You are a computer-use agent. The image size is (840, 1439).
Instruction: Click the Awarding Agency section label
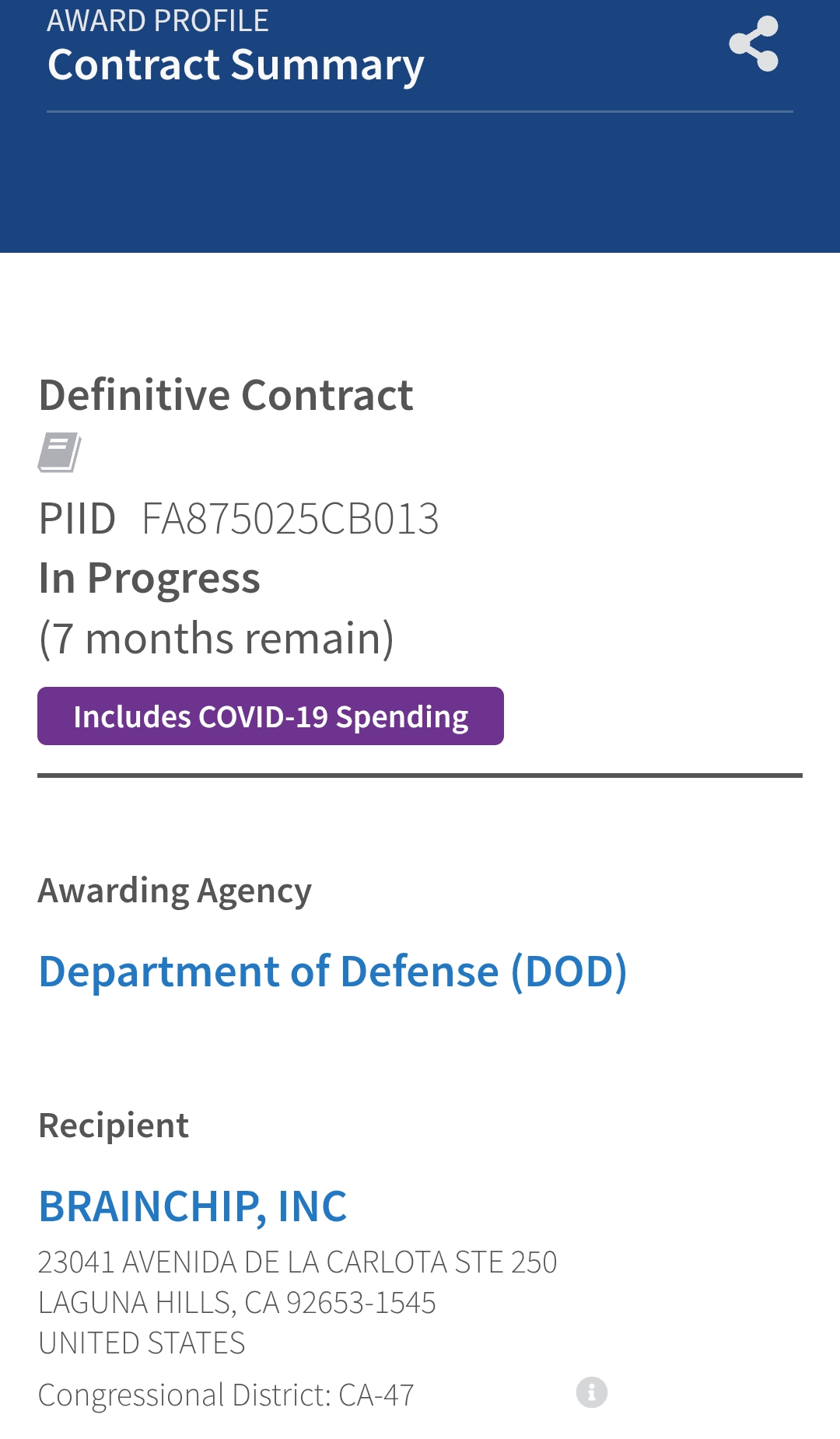point(175,891)
